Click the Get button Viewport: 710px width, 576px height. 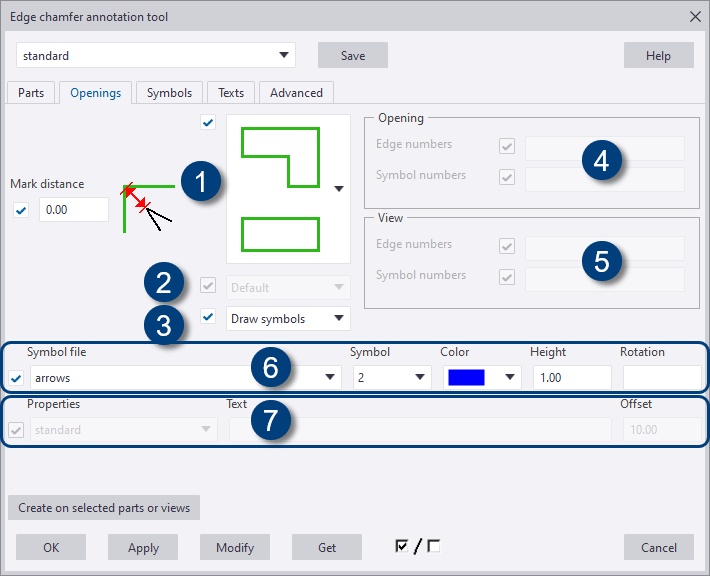327,547
